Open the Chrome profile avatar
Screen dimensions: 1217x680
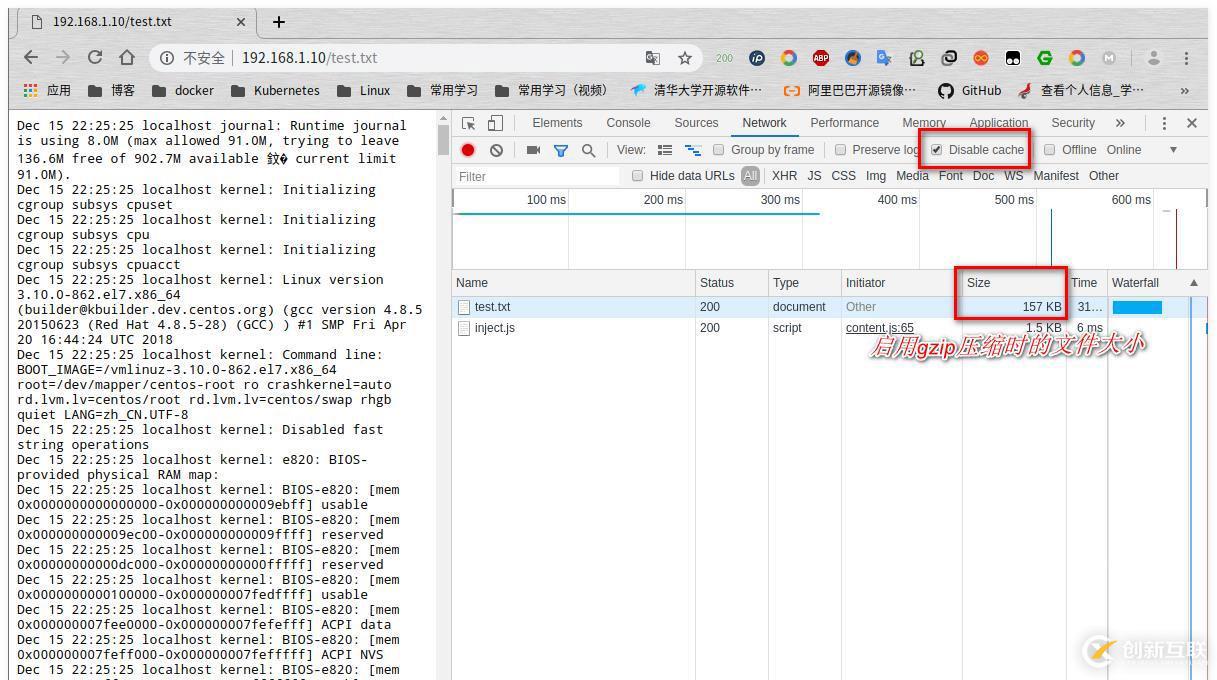pyautogui.click(x=1153, y=58)
